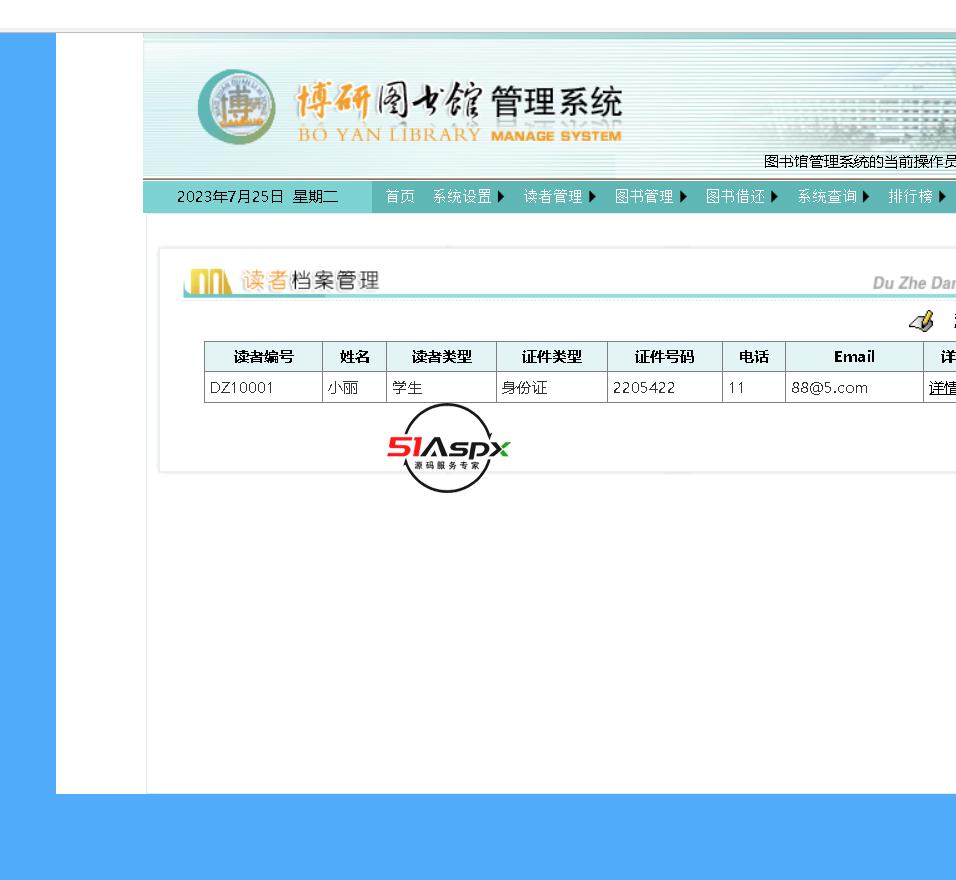Click the 读者档案管理 section title
The image size is (956, 880).
pos(310,281)
